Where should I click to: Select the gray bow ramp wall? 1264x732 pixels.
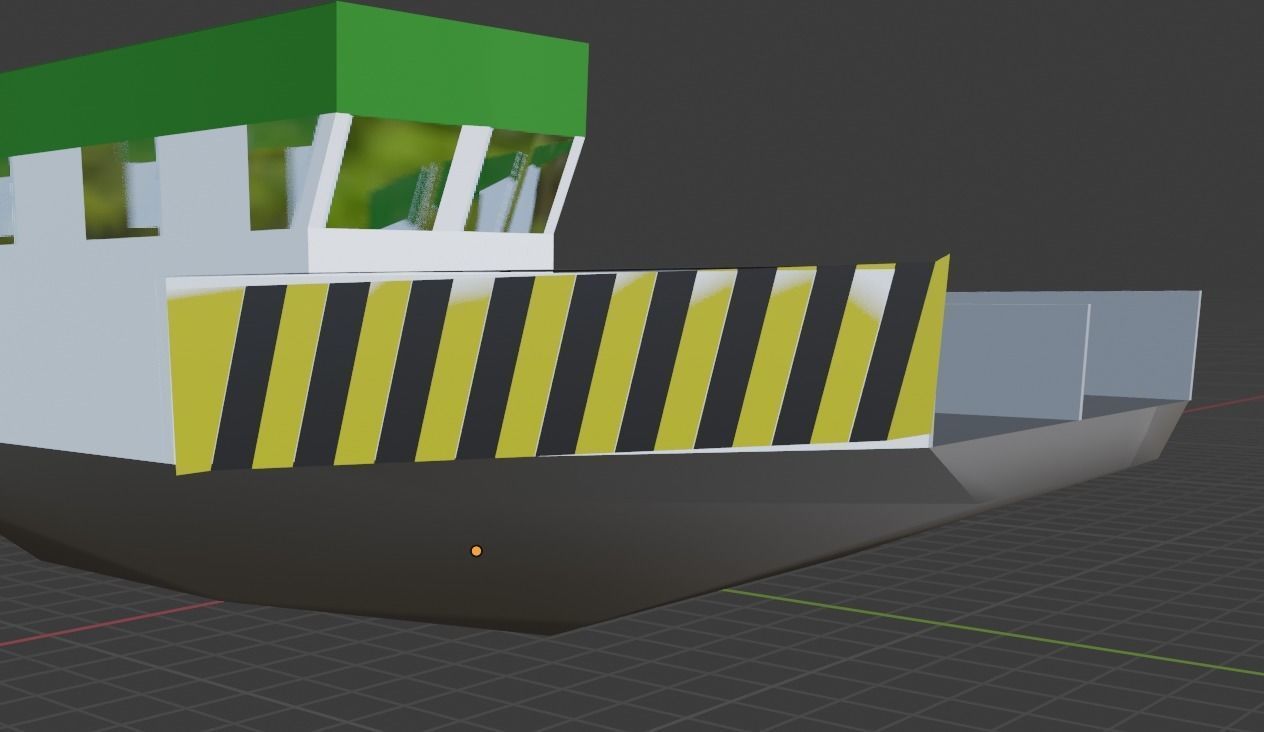[1070, 353]
